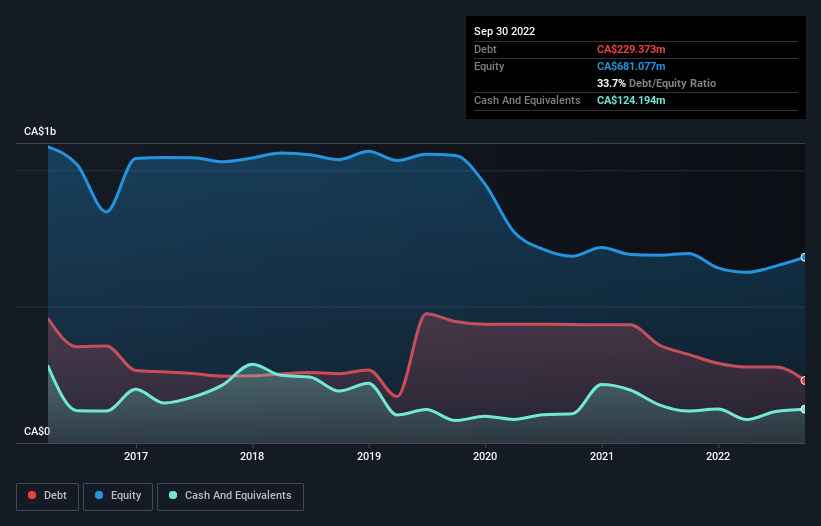Click Cash And Equivalents label in tooltip
This screenshot has width=821, height=526.
pos(527,100)
